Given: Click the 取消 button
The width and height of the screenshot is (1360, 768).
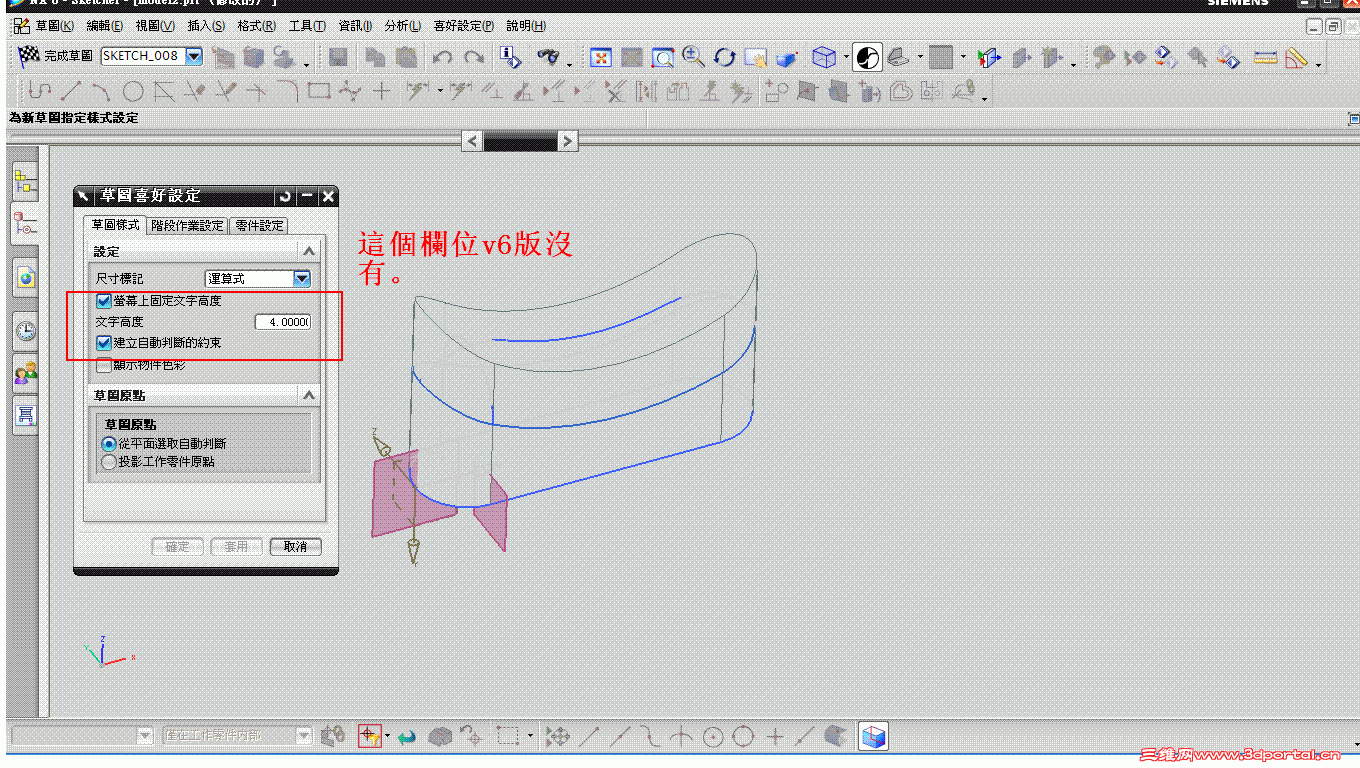Looking at the screenshot, I should point(295,547).
